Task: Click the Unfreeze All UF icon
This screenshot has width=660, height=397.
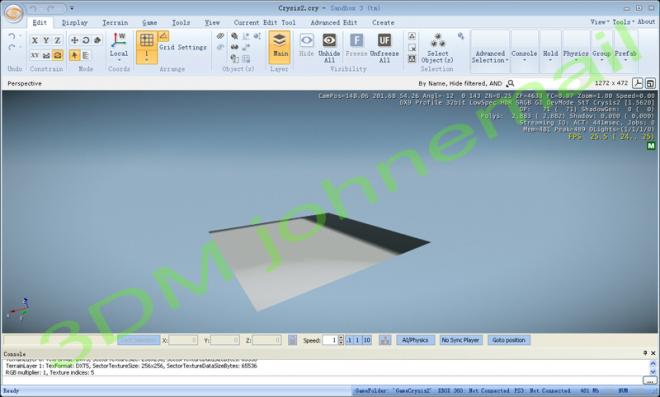Action: (x=384, y=40)
